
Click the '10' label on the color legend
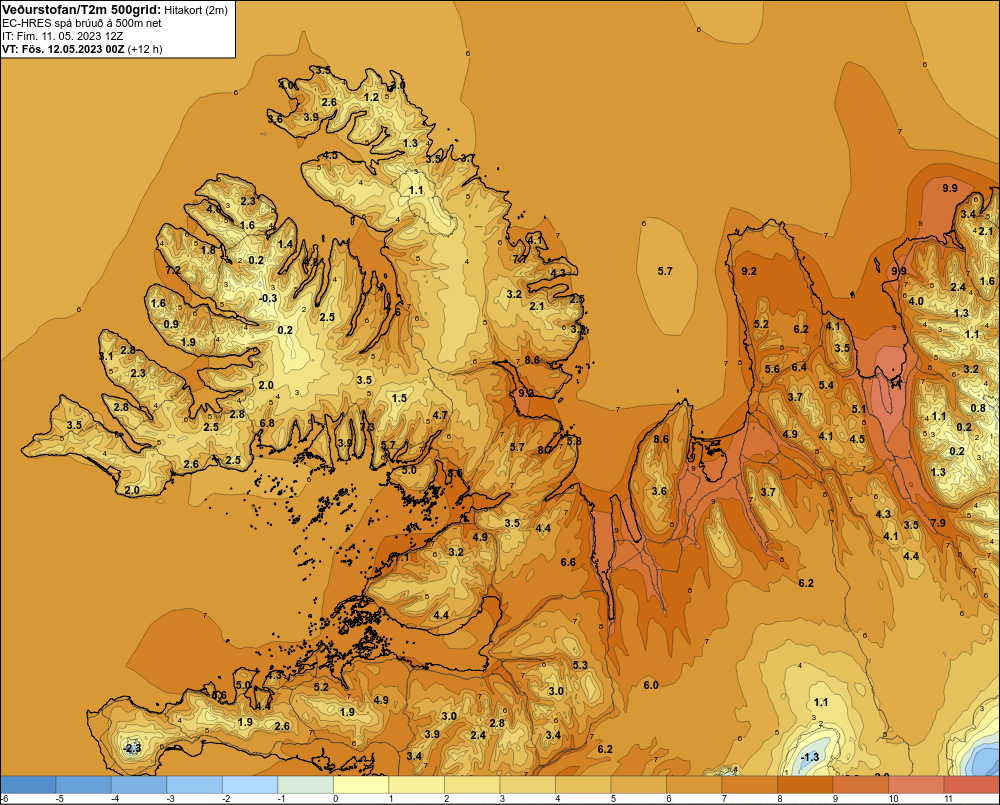(x=893, y=799)
